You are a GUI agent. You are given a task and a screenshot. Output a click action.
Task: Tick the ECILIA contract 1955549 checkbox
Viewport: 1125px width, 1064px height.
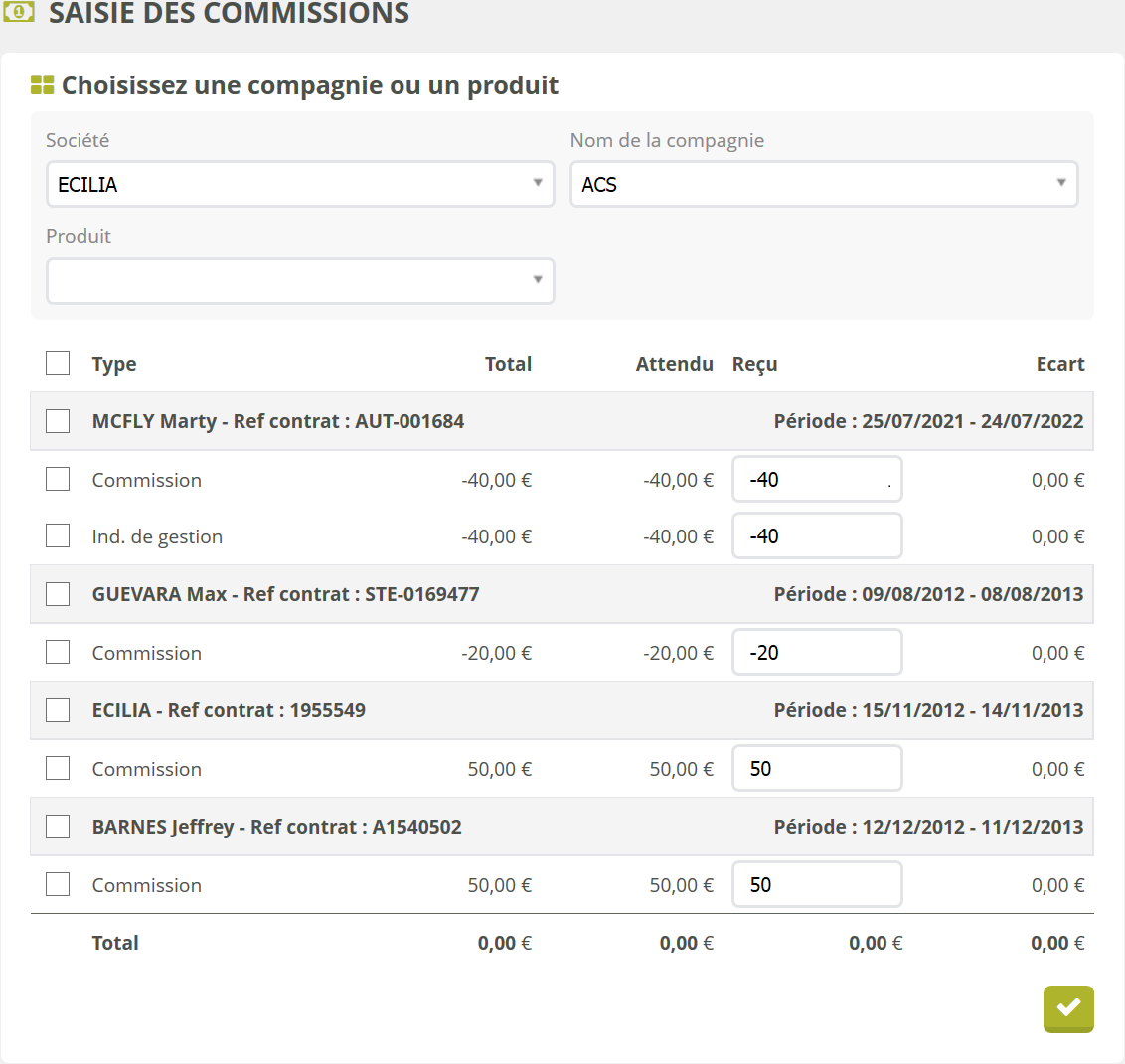[58, 710]
